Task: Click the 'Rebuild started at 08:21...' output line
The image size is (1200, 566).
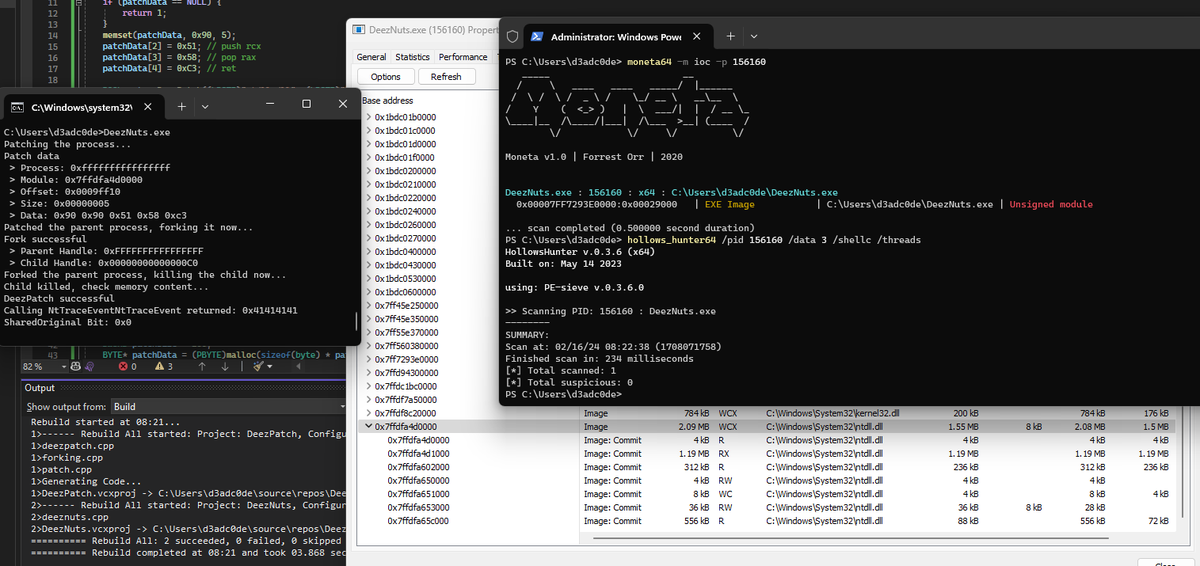Action: pyautogui.click(x=105, y=422)
